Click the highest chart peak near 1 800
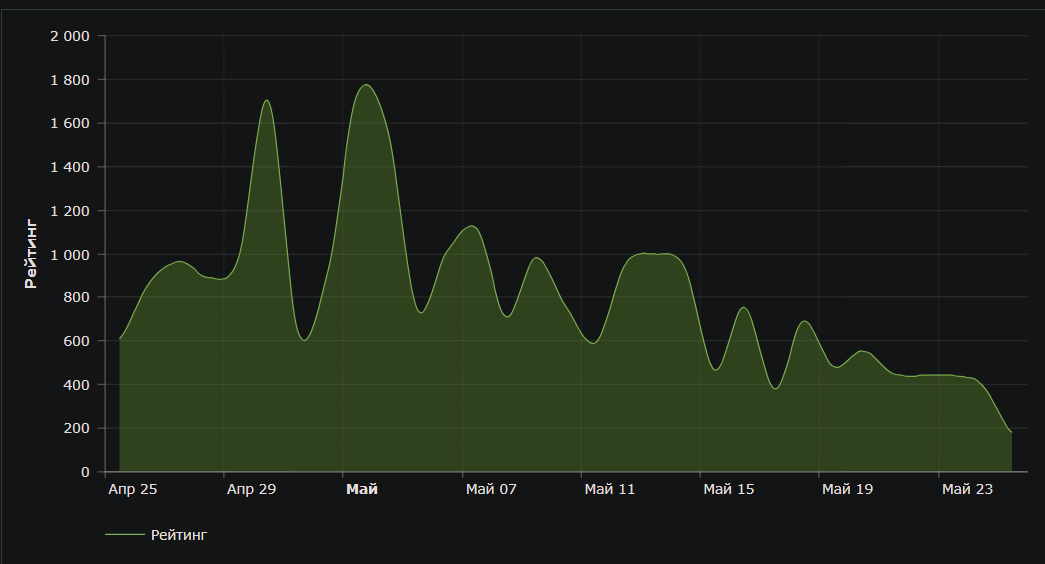Image resolution: width=1045 pixels, height=564 pixels. coord(366,85)
